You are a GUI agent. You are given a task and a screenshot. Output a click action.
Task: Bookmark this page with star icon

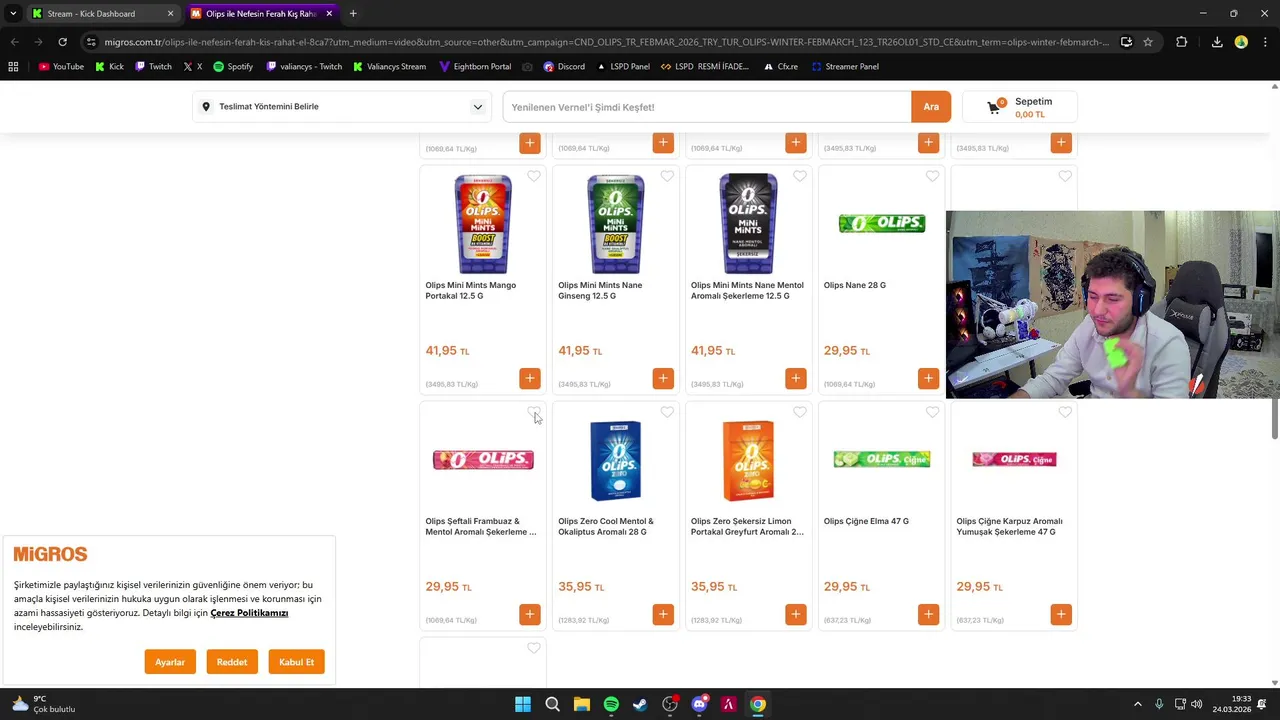[x=1148, y=42]
